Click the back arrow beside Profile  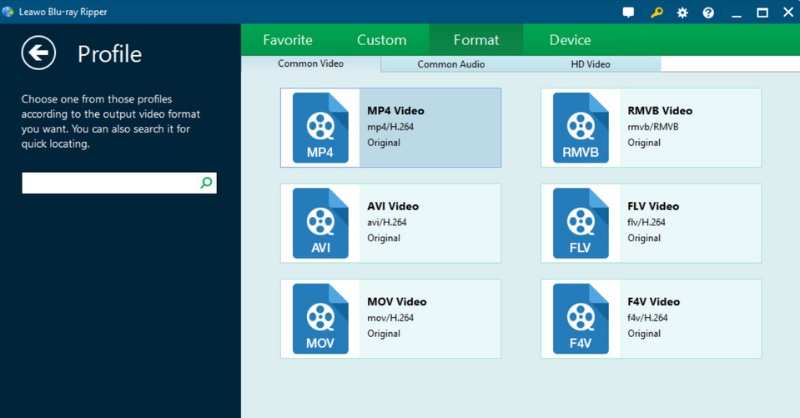point(38,53)
